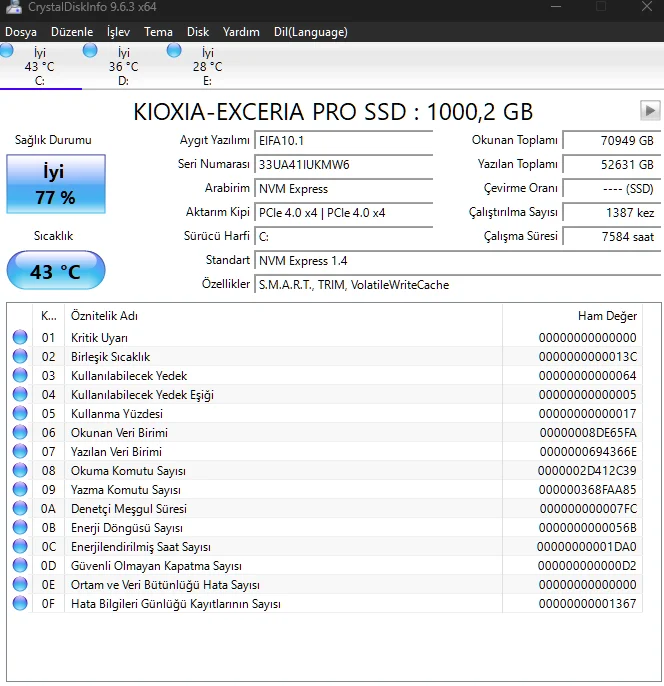Open the Dosya menu
Screen dimensions: 664x686
[x=21, y=32]
